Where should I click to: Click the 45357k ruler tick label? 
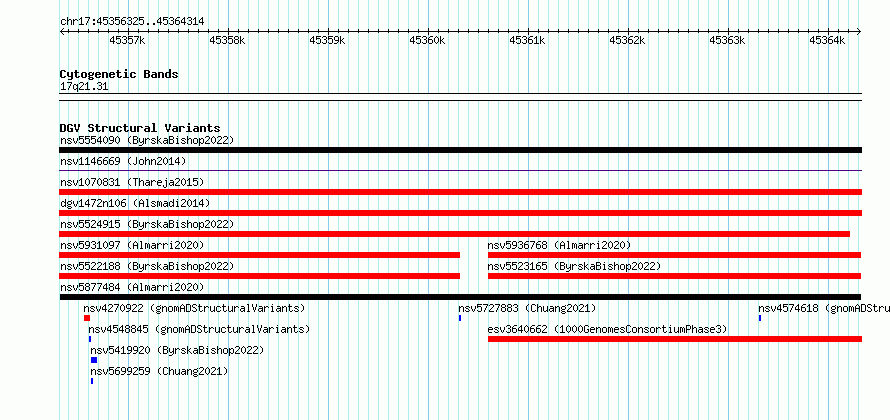[127, 40]
